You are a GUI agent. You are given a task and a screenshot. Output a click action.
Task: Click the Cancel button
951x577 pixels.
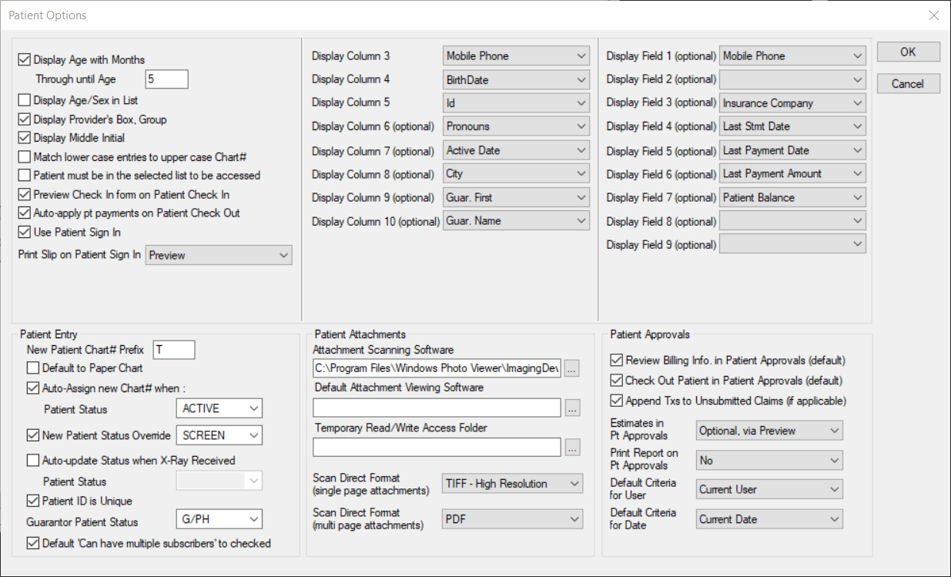click(x=907, y=83)
